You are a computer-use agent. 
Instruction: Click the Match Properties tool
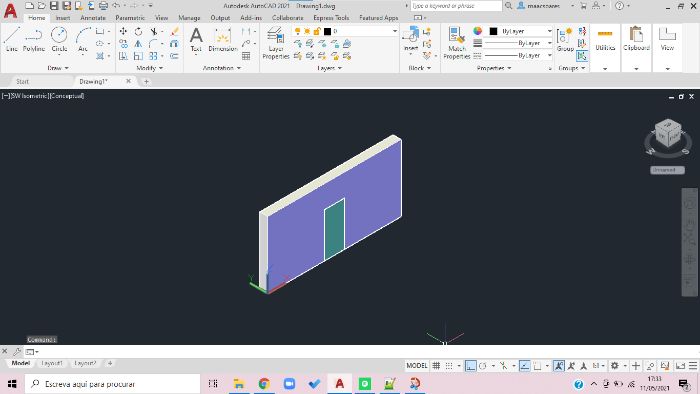tap(457, 43)
